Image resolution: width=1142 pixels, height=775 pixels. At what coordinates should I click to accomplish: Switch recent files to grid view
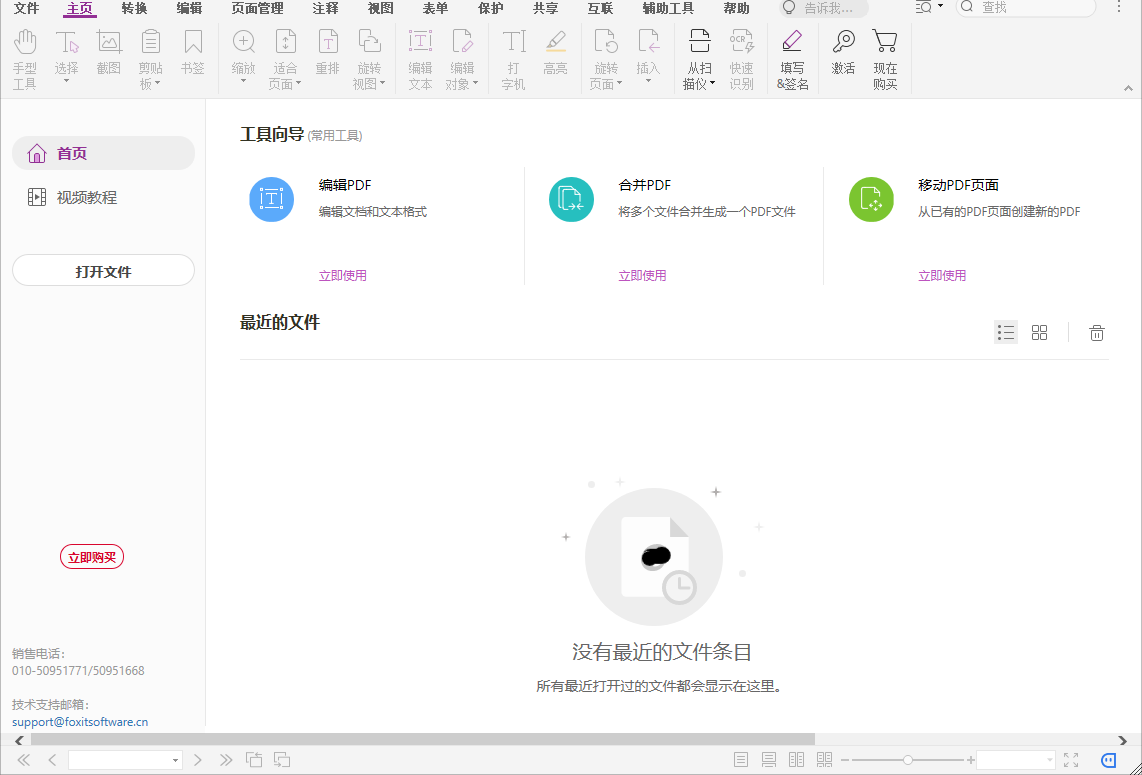click(1040, 332)
